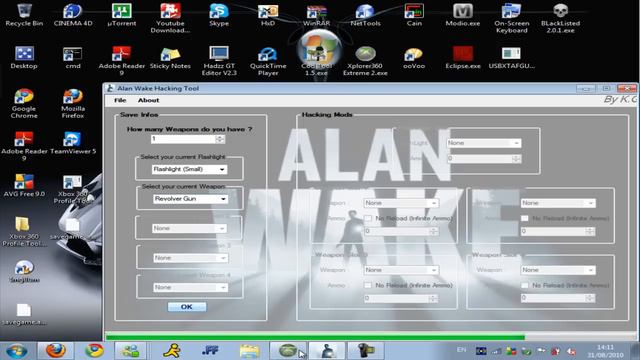
Task: Select the Eclipse.exe desktop icon
Action: pos(462,57)
